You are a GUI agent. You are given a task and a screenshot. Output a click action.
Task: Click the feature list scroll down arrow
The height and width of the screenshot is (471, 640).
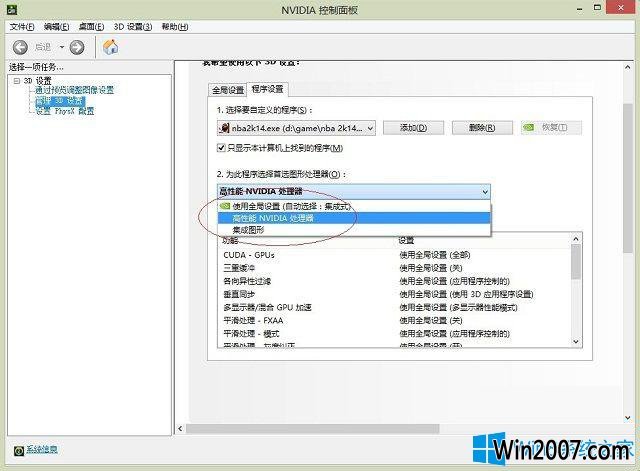tap(576, 342)
